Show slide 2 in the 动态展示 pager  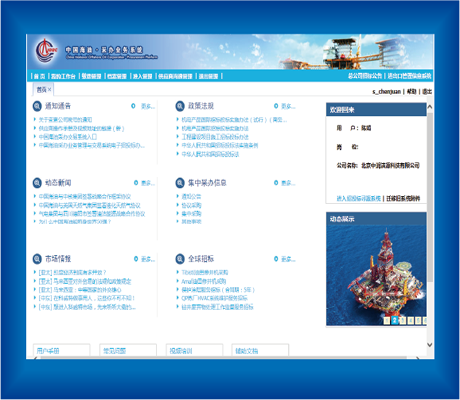[395, 320]
